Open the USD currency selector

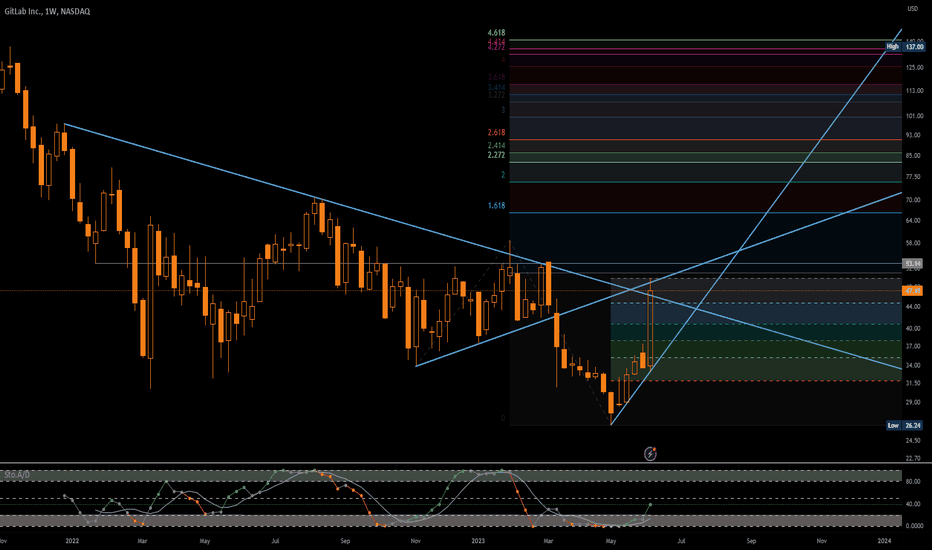912,9
